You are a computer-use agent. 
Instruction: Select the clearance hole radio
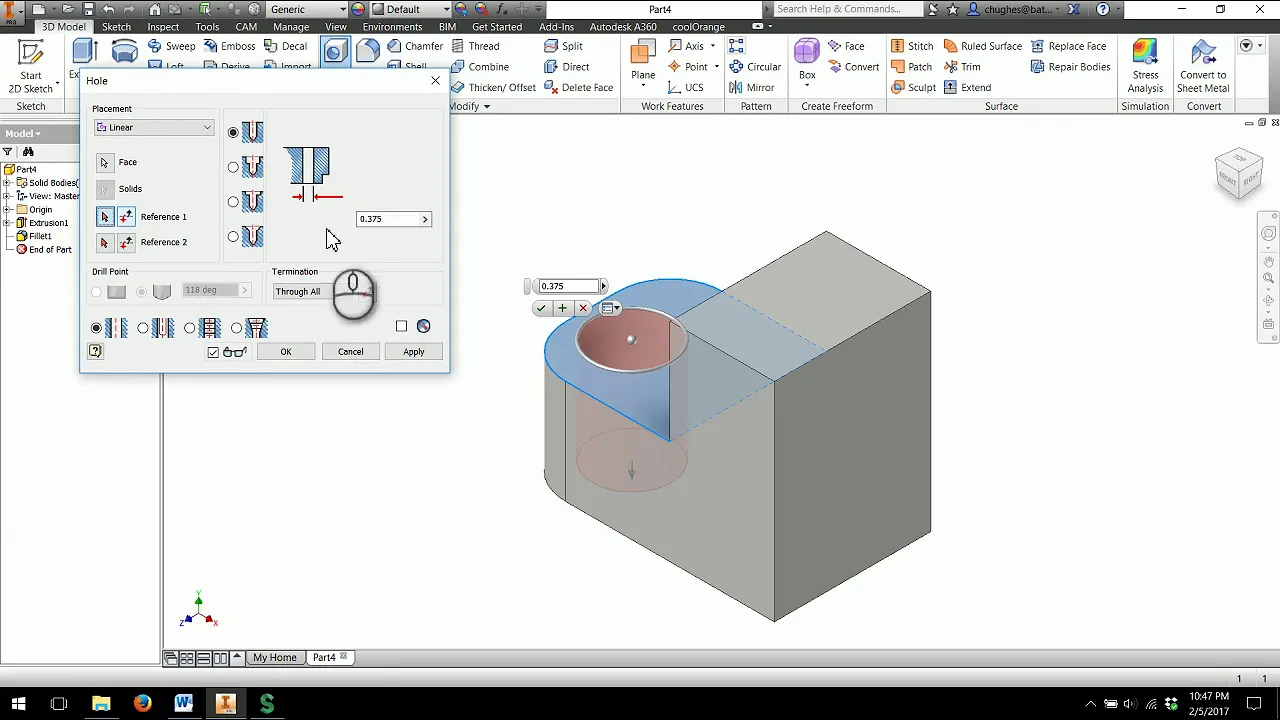pyautogui.click(x=143, y=328)
